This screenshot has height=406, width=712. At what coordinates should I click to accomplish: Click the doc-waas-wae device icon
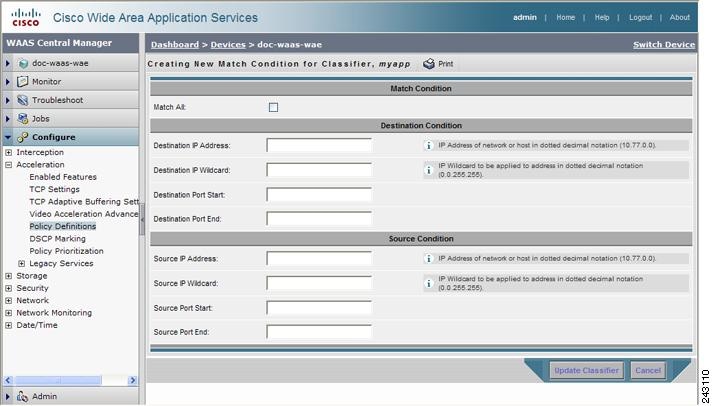click(23, 64)
